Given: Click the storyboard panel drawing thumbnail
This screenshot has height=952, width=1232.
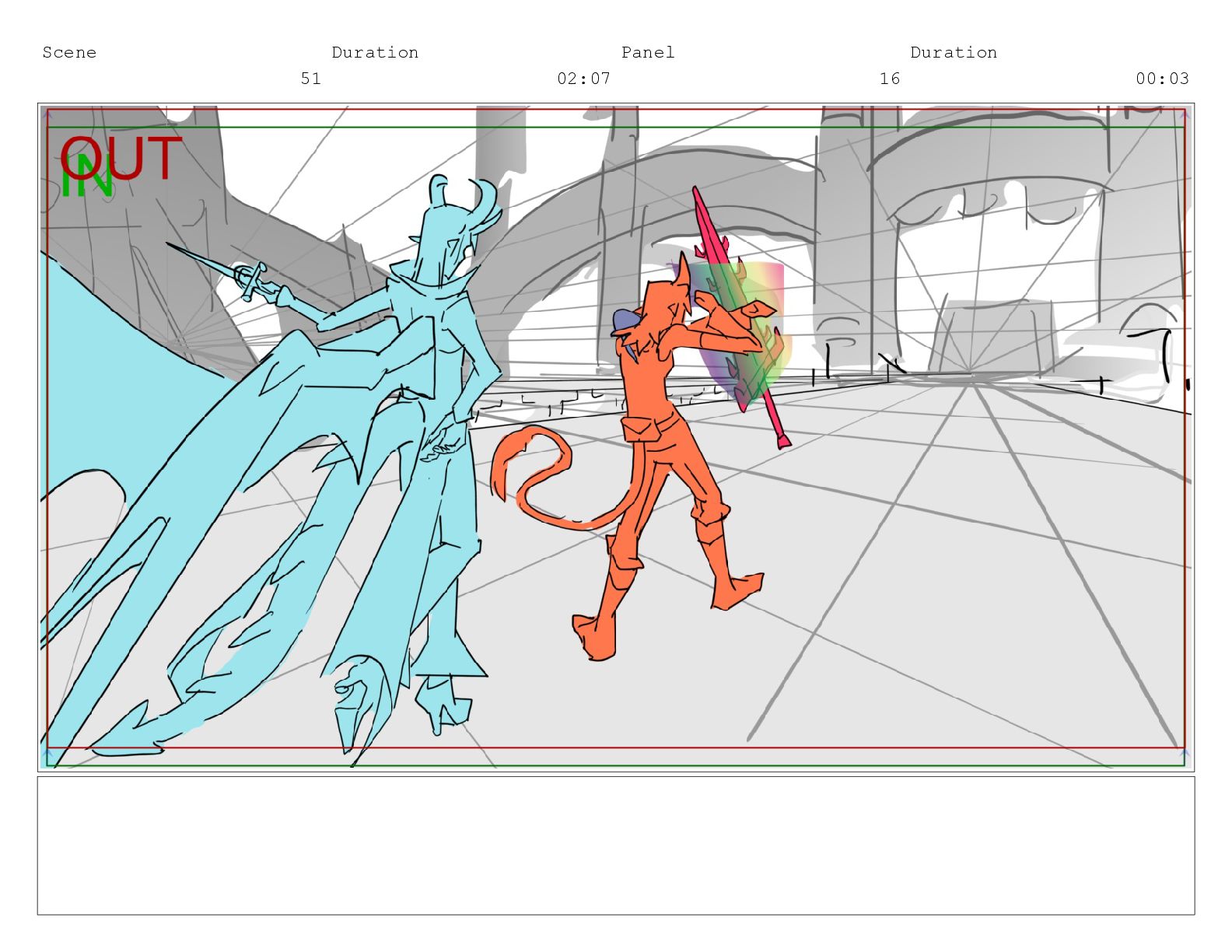Looking at the screenshot, I should 616,437.
